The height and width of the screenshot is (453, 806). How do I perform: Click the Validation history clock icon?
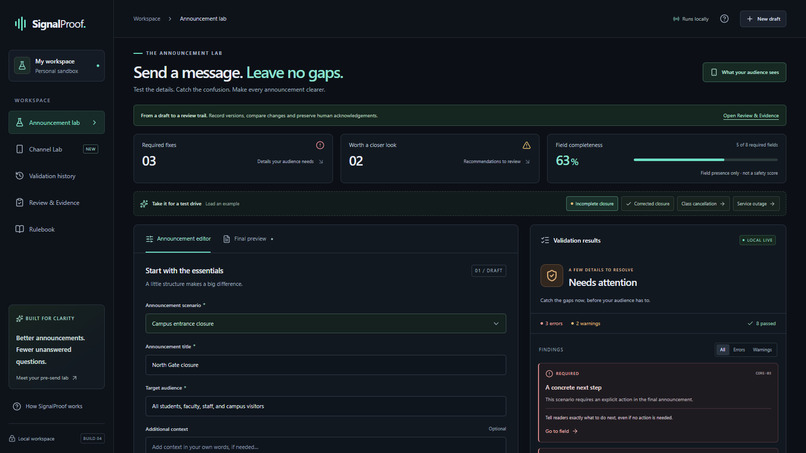coord(20,176)
